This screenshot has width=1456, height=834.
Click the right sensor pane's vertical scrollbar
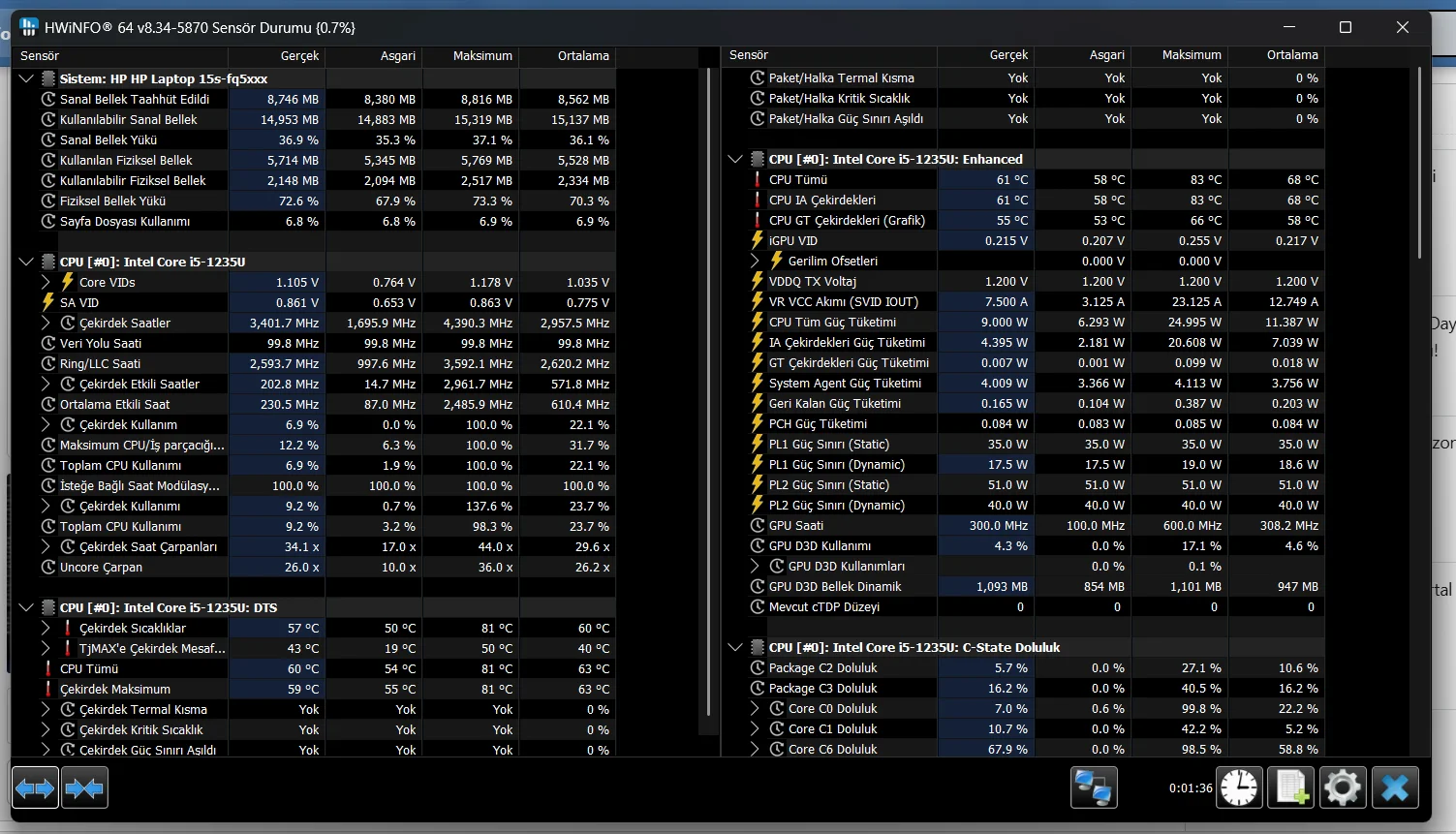coord(1418,163)
